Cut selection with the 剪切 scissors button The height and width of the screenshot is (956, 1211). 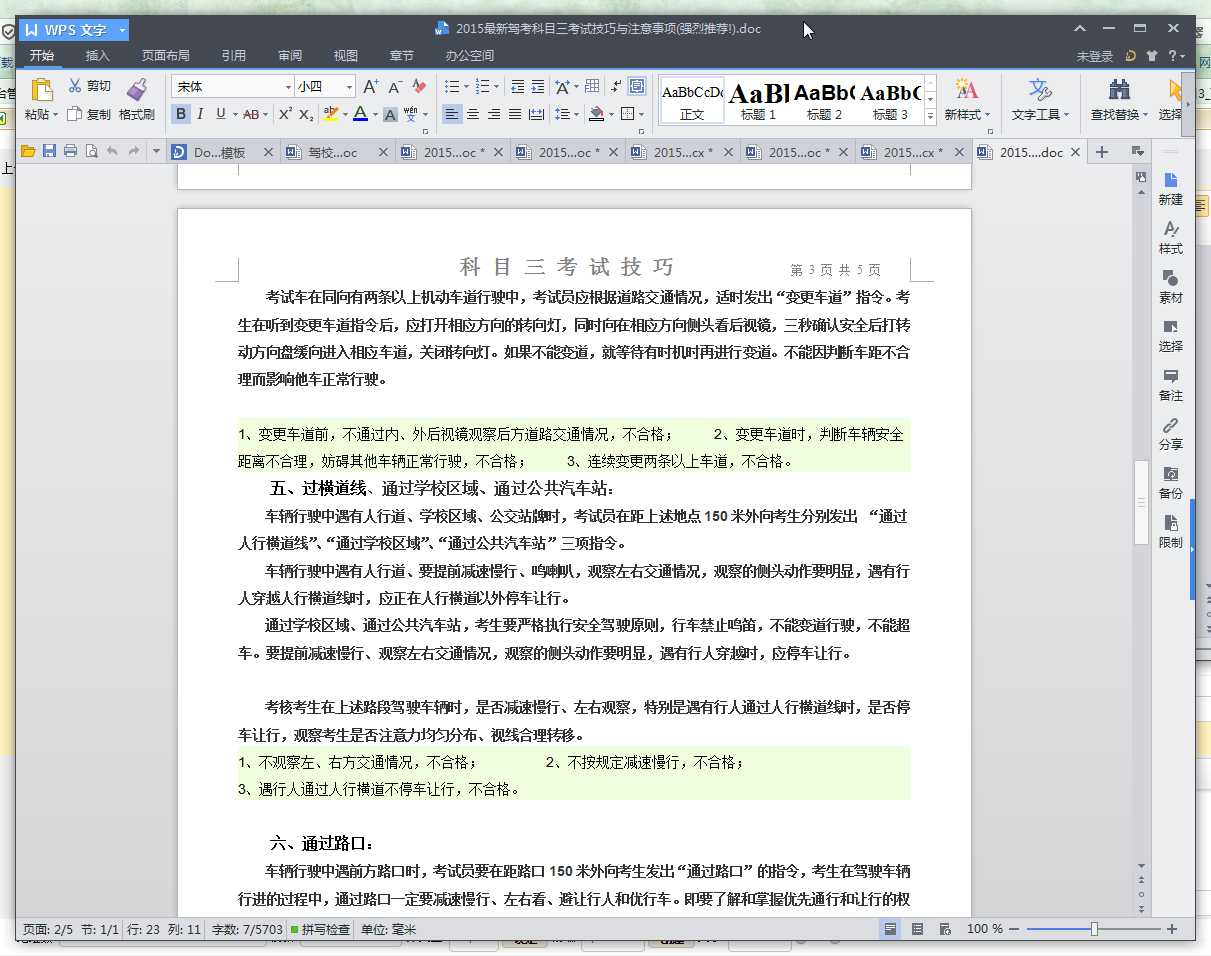pos(89,86)
